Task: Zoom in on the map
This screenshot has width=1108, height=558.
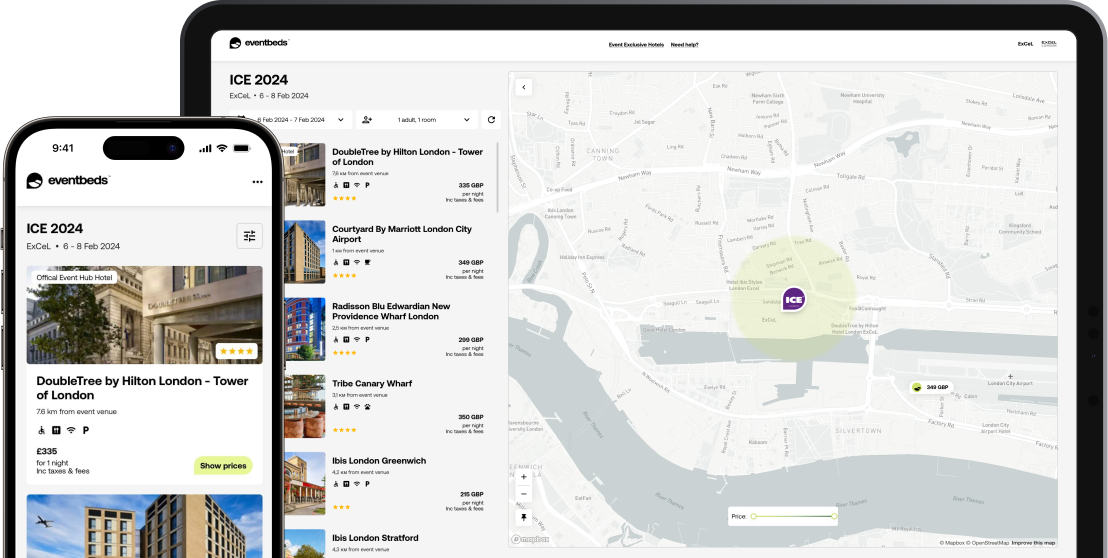Action: tap(523, 477)
